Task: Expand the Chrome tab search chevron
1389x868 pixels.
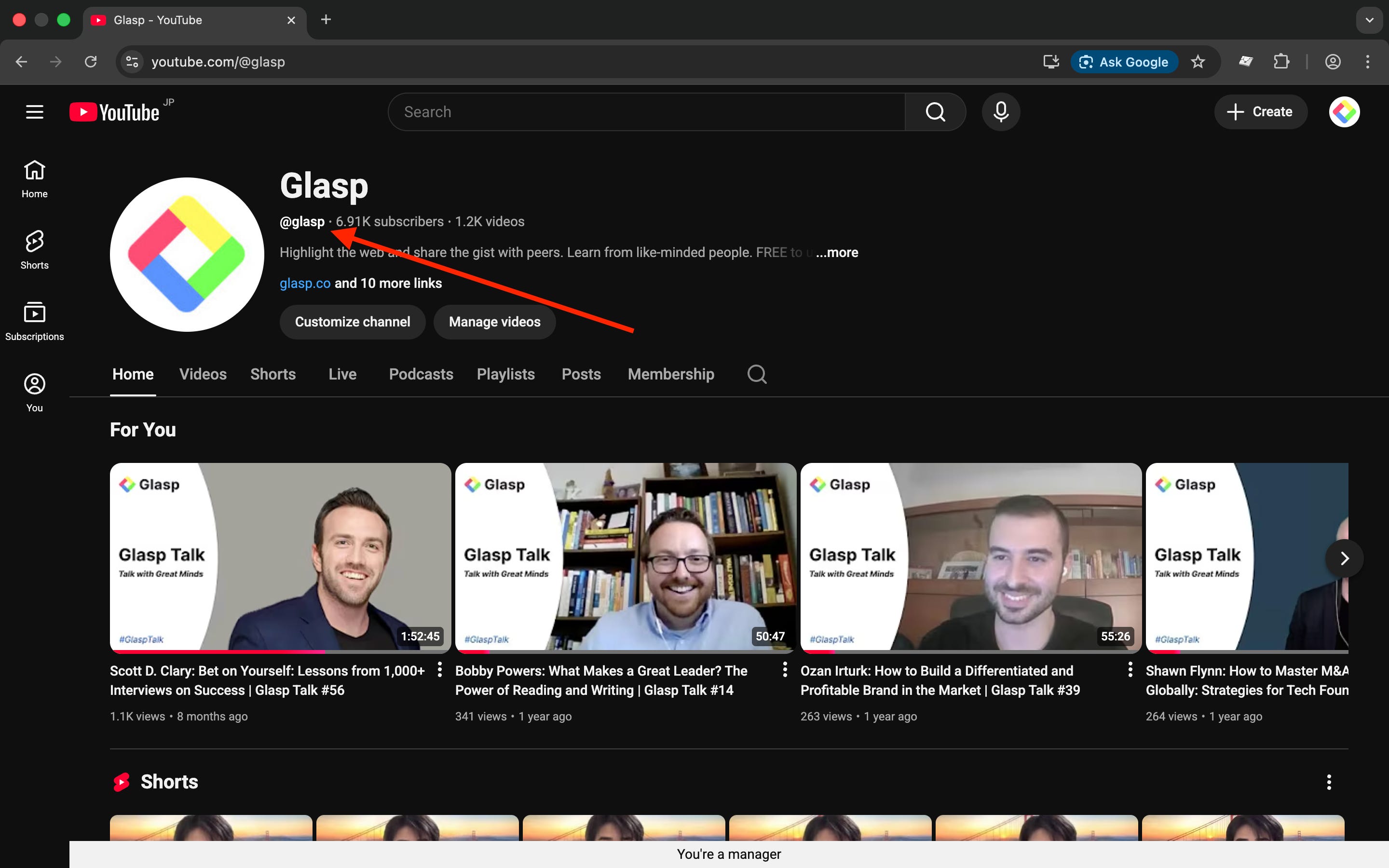Action: pos(1369,20)
